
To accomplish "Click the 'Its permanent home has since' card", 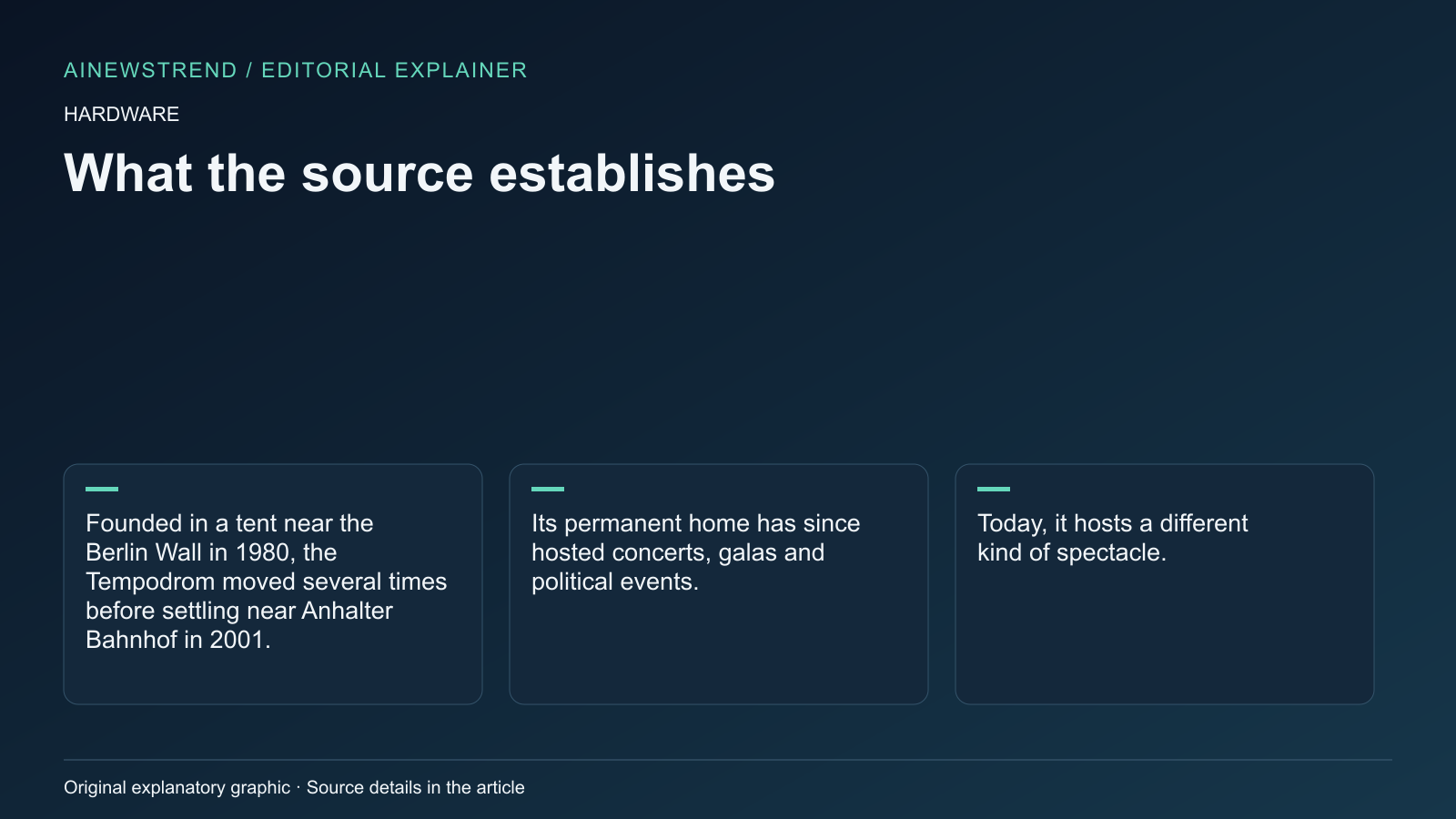I will tap(719, 584).
